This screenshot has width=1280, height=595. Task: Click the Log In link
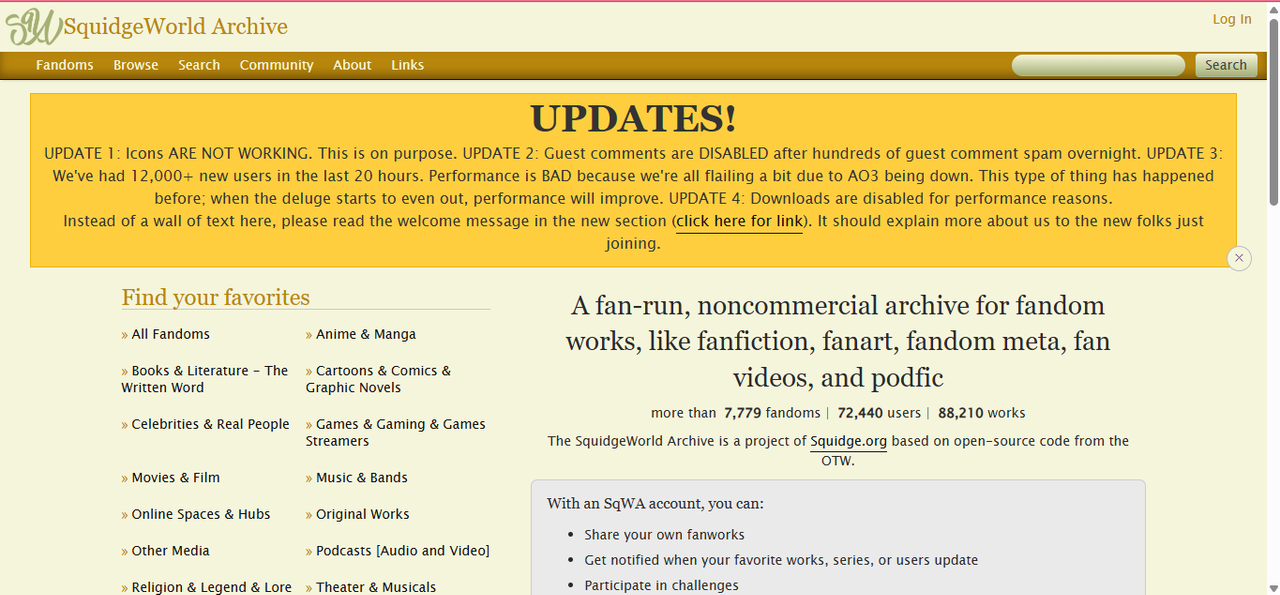click(x=1232, y=19)
